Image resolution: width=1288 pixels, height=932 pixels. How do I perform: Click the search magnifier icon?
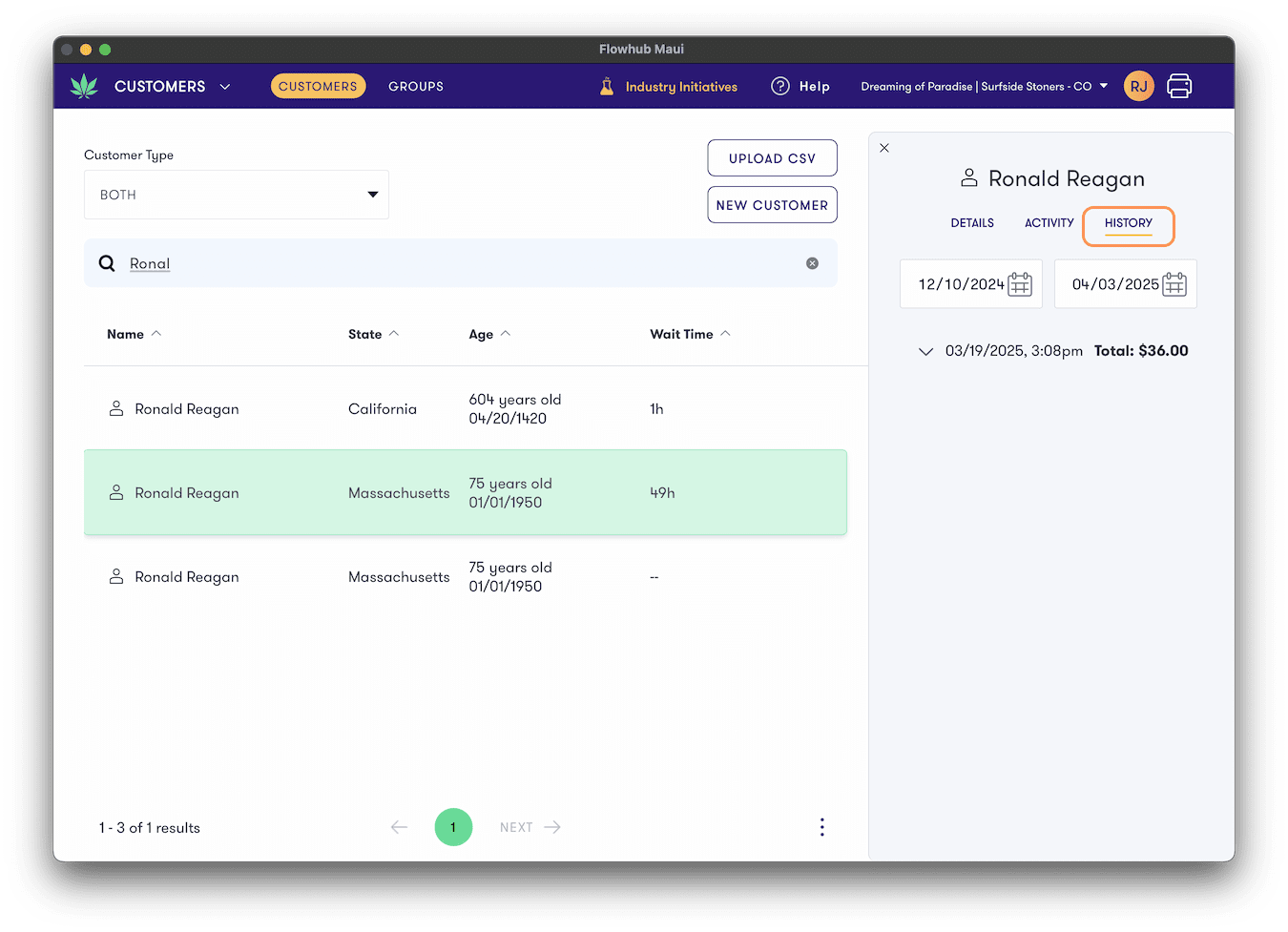point(107,263)
